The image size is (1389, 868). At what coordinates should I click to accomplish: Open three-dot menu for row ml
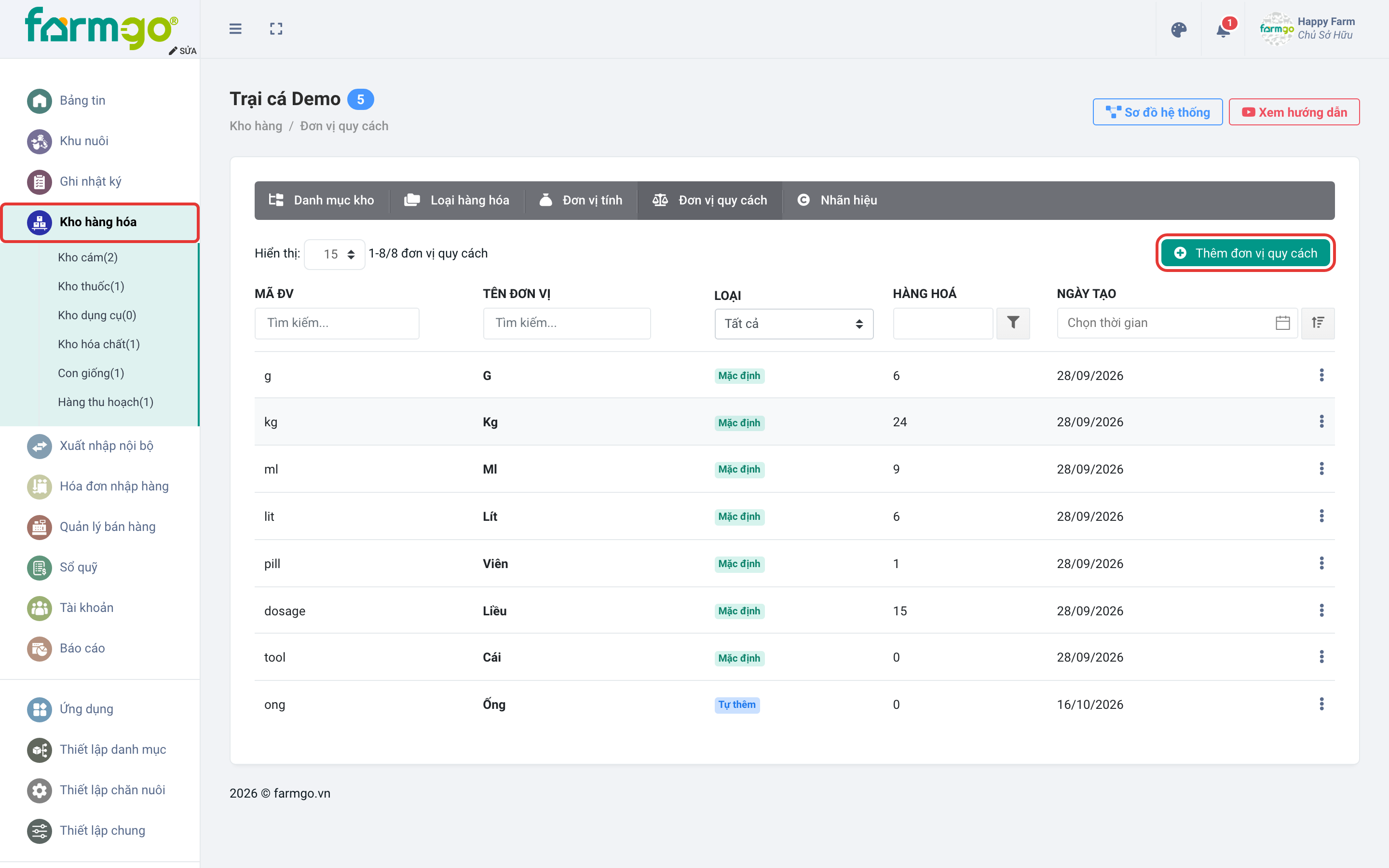point(1321,469)
